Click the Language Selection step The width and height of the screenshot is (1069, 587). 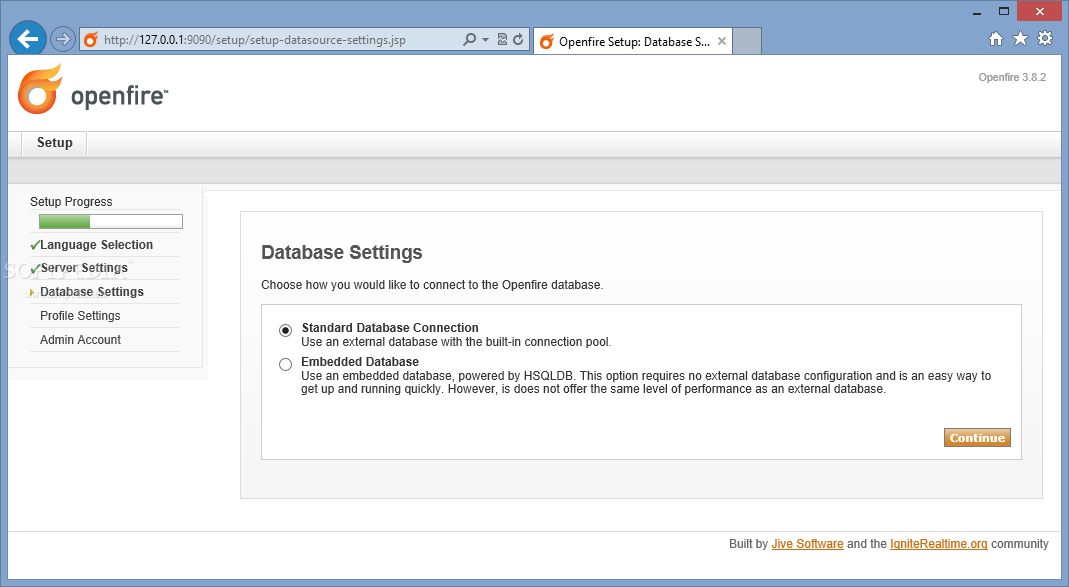click(96, 245)
